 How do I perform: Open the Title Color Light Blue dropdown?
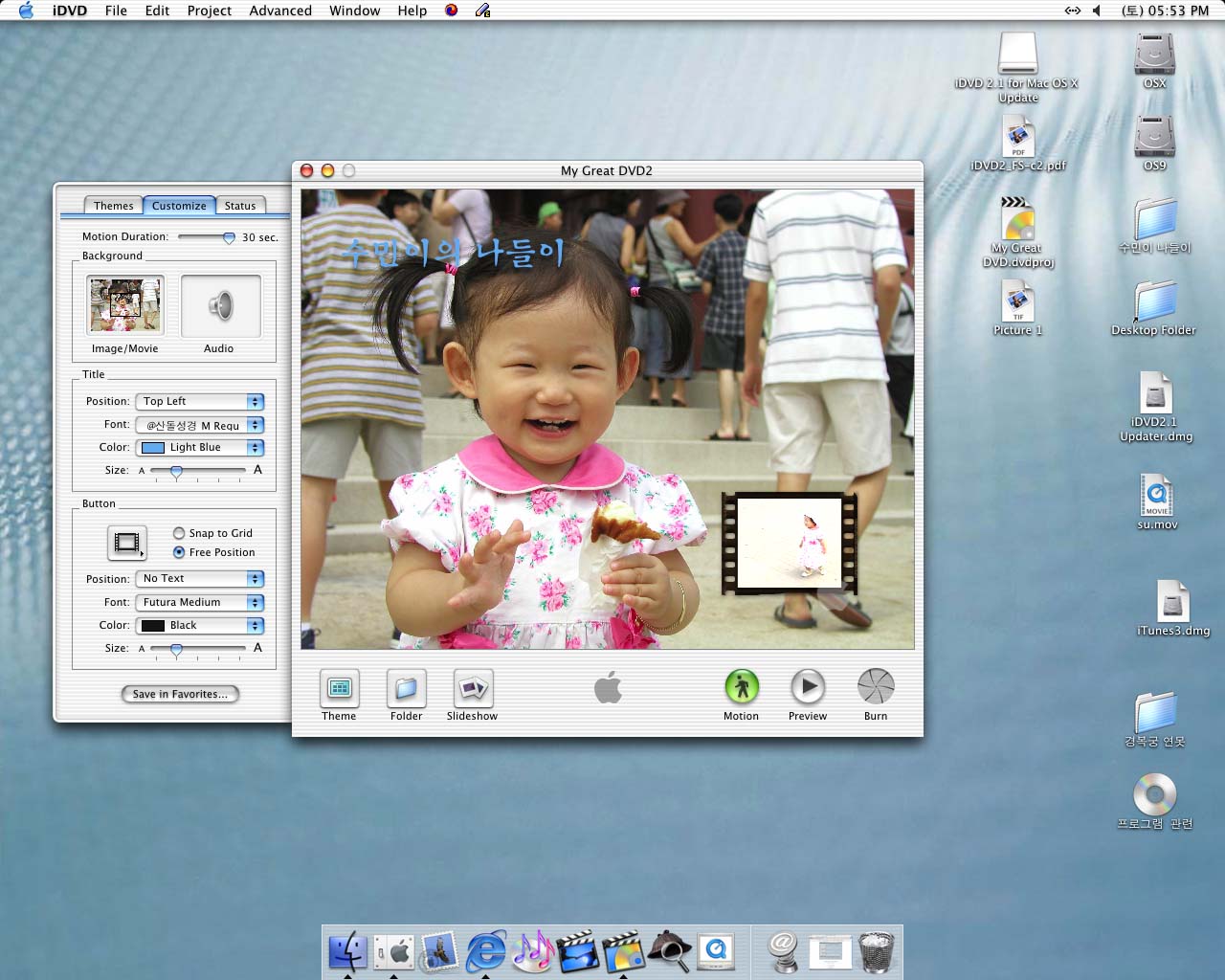(x=199, y=448)
